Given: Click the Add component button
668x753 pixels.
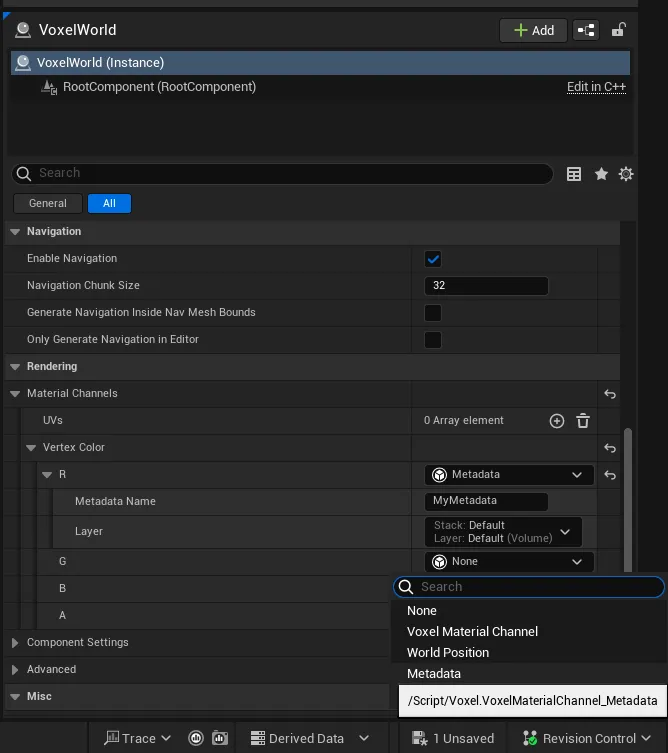Looking at the screenshot, I should (x=533, y=30).
